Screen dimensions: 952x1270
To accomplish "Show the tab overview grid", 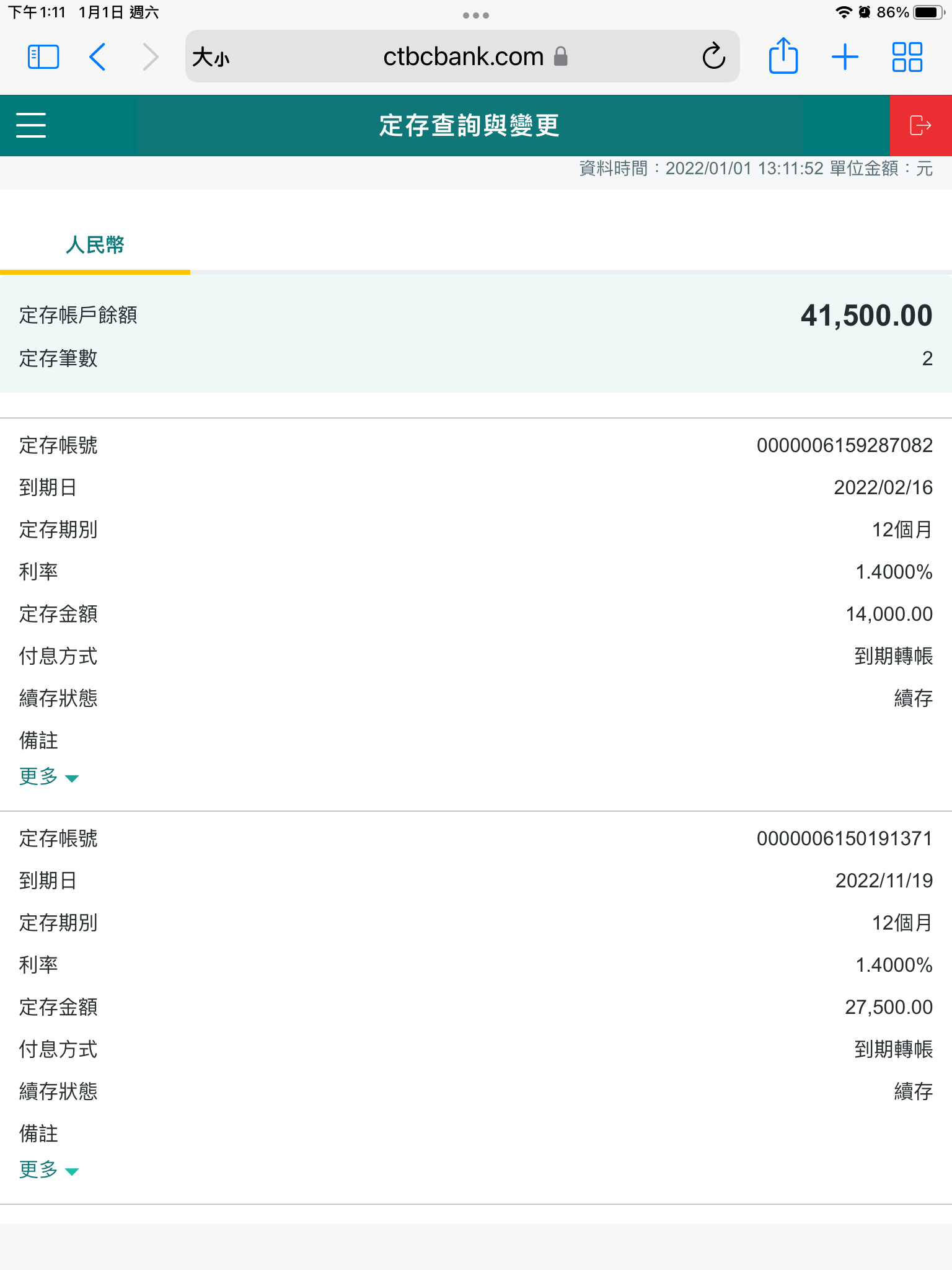I will pyautogui.click(x=907, y=57).
